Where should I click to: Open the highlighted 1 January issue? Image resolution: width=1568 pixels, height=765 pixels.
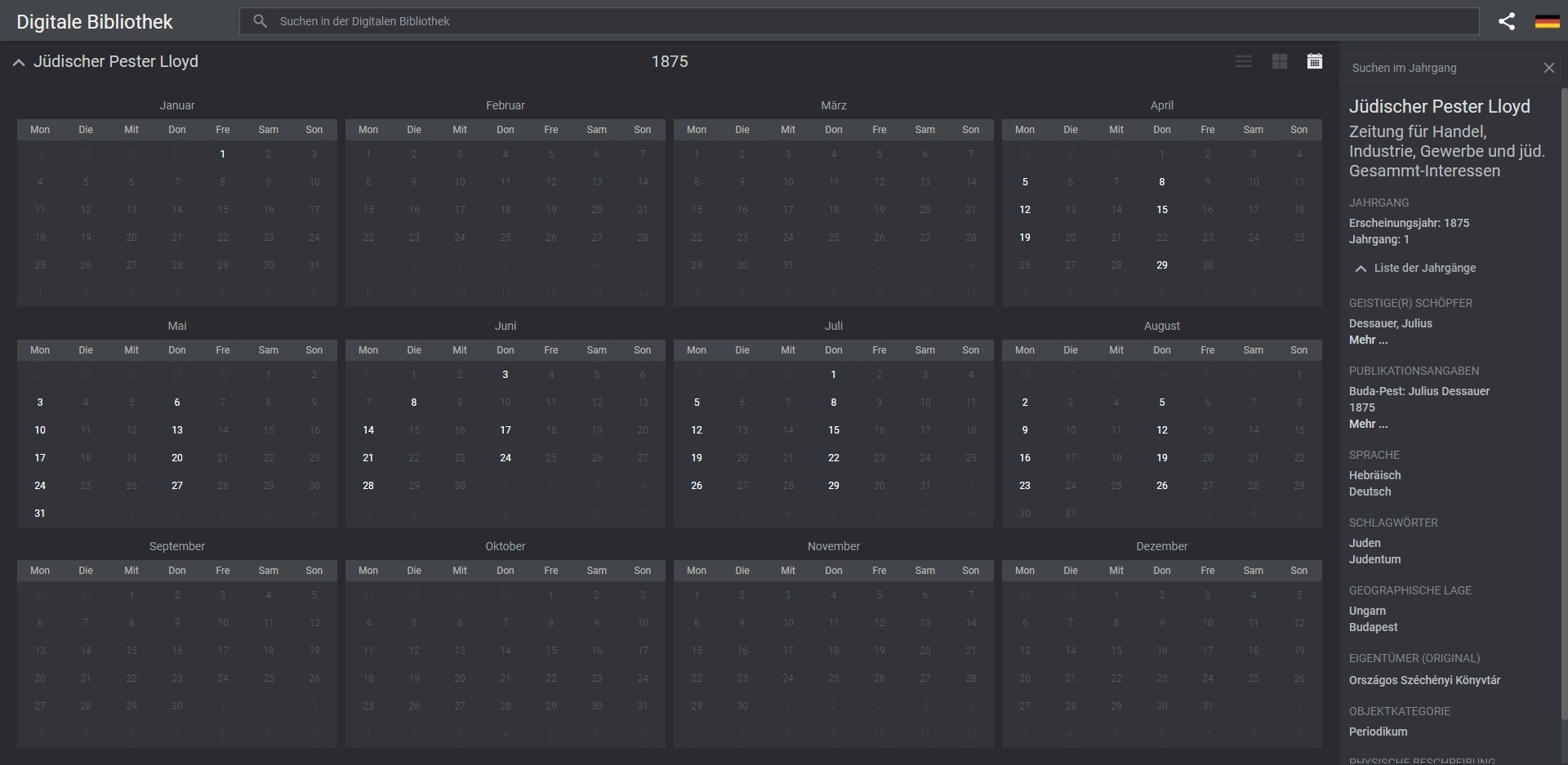223,154
